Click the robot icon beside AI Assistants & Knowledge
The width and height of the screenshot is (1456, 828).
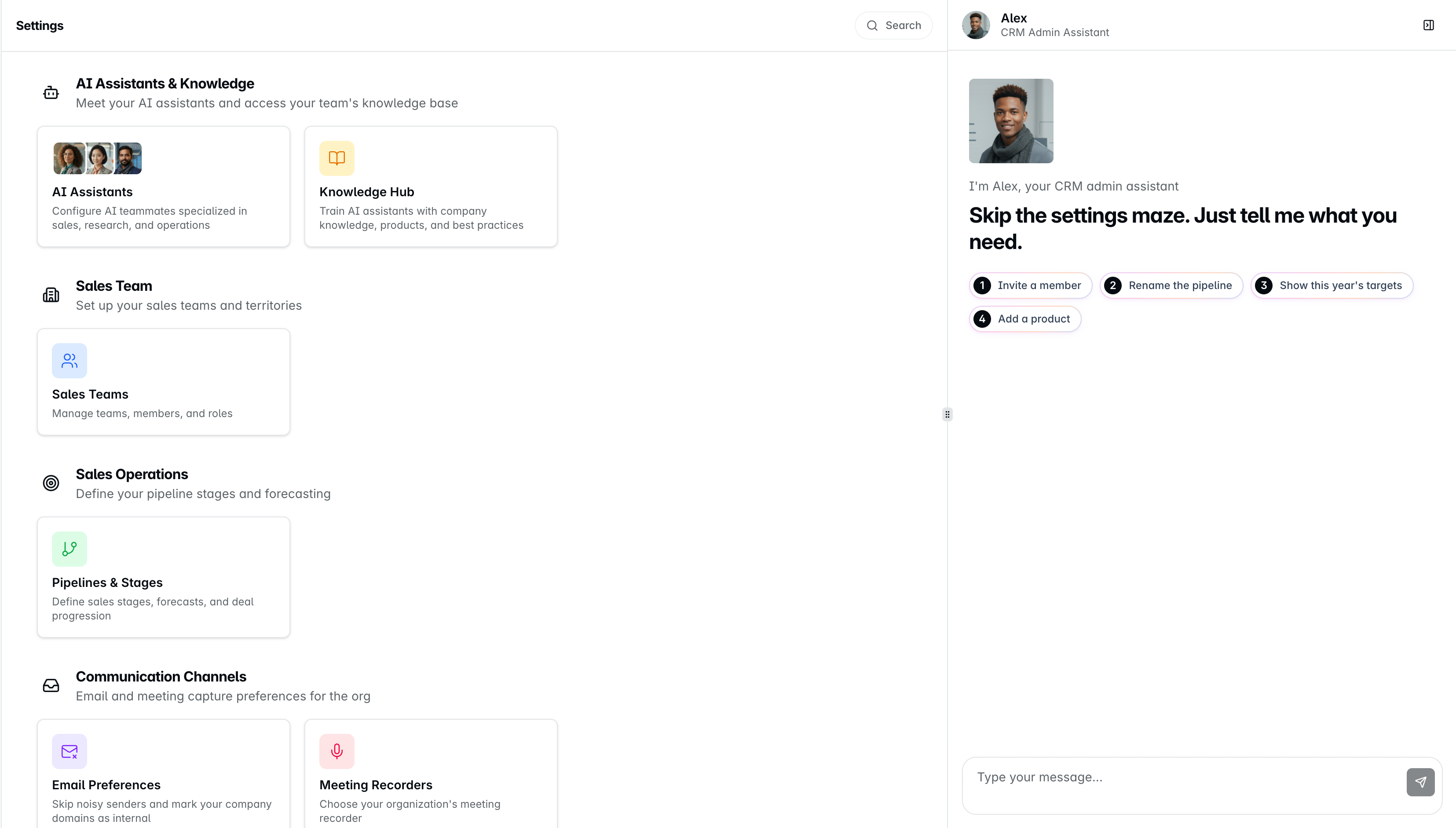51,93
